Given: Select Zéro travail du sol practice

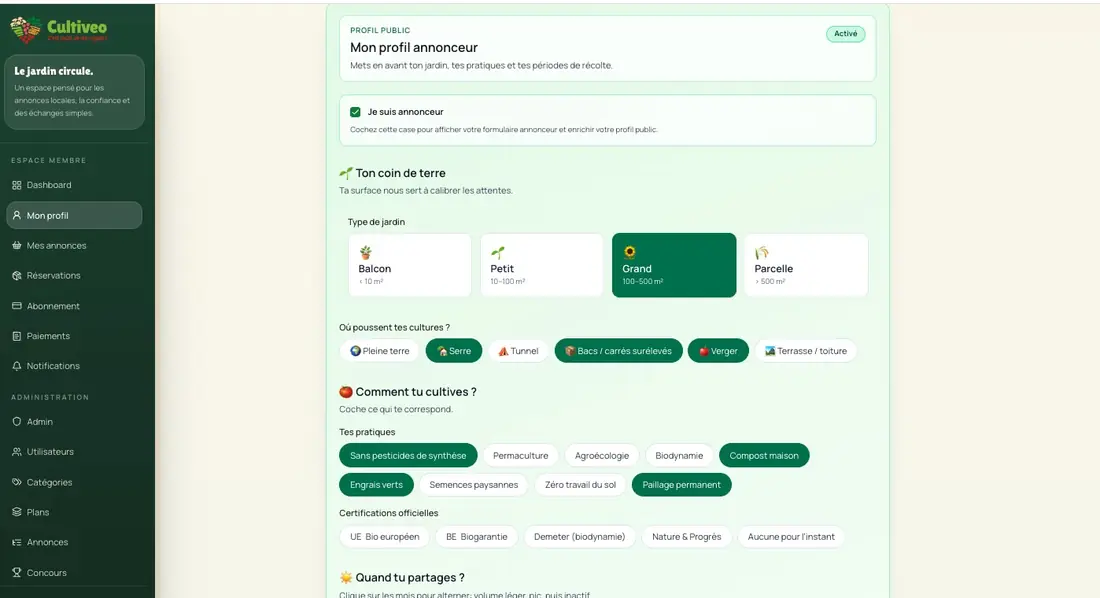Looking at the screenshot, I should [580, 485].
